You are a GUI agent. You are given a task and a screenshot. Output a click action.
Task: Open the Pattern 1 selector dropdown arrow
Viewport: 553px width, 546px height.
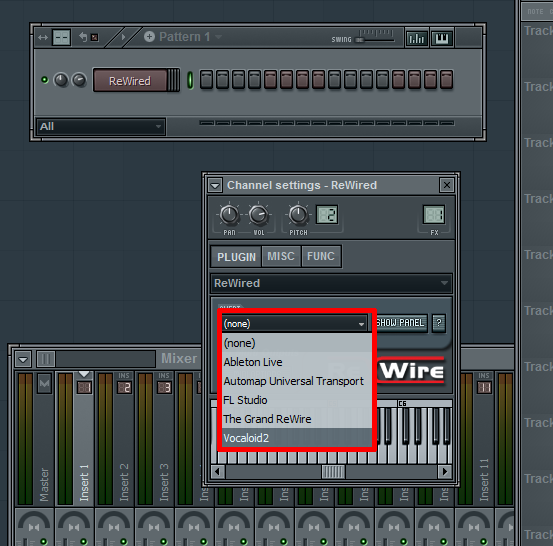pos(219,36)
